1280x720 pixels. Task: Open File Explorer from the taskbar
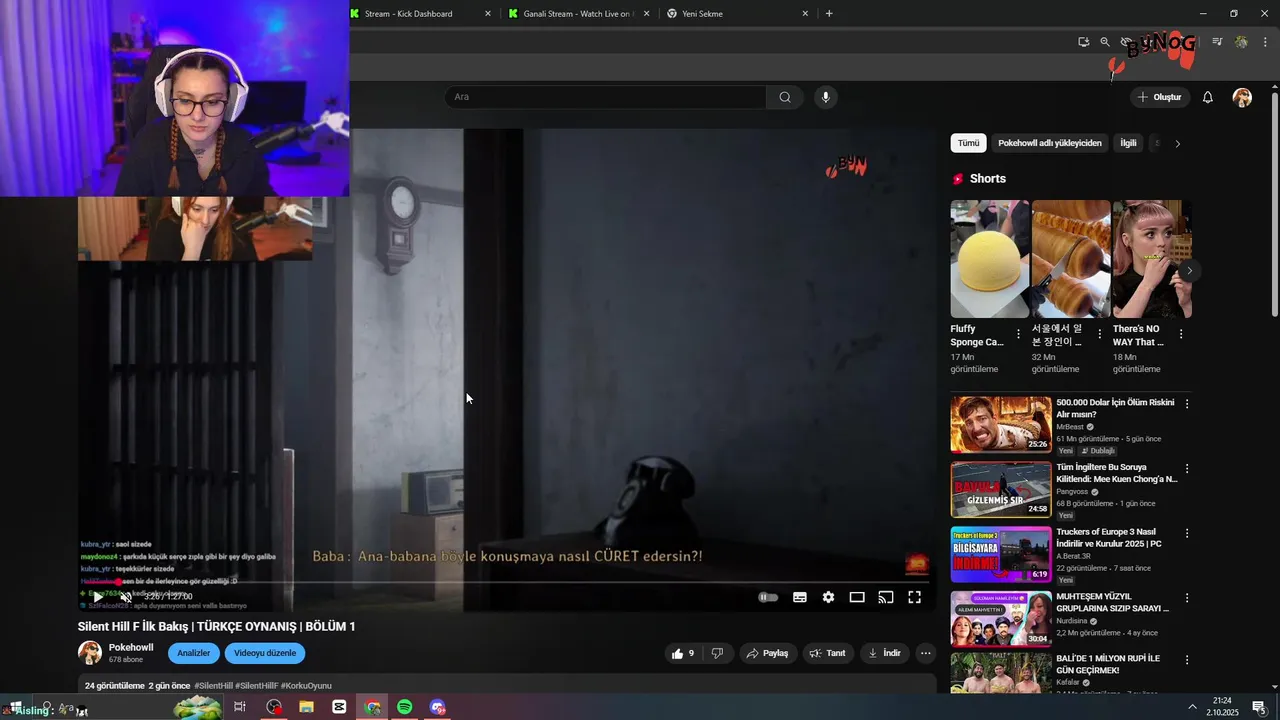[x=306, y=707]
